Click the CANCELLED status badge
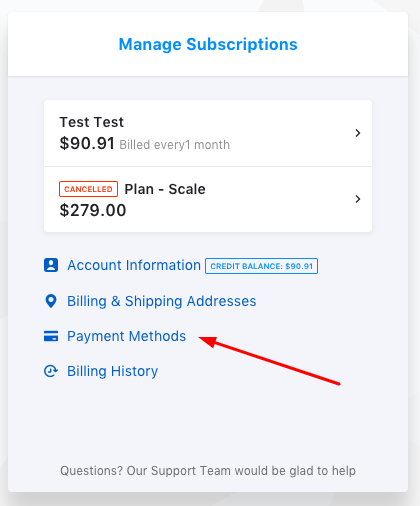The width and height of the screenshot is (420, 506). (88, 189)
